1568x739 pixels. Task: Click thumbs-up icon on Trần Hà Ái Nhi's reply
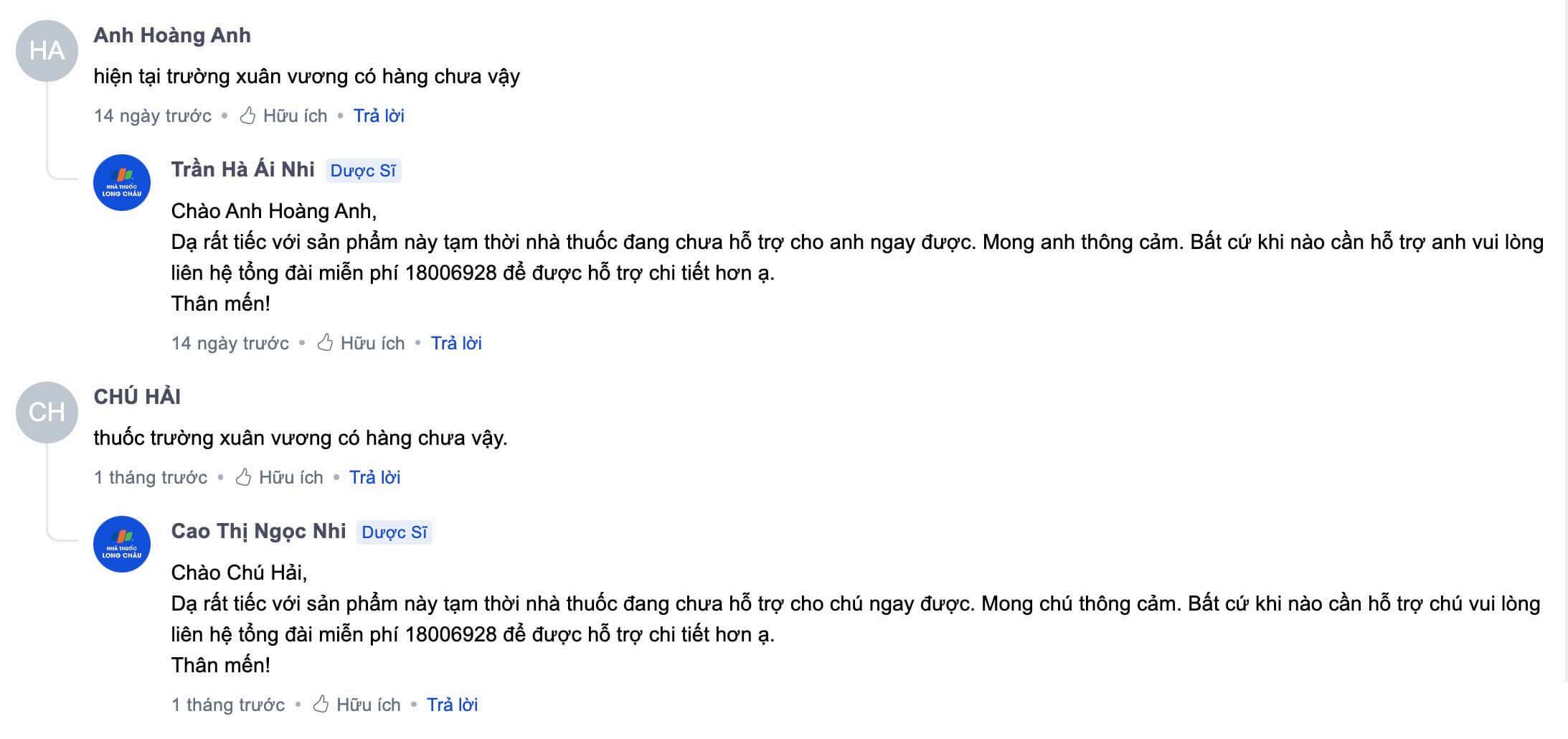coord(325,343)
